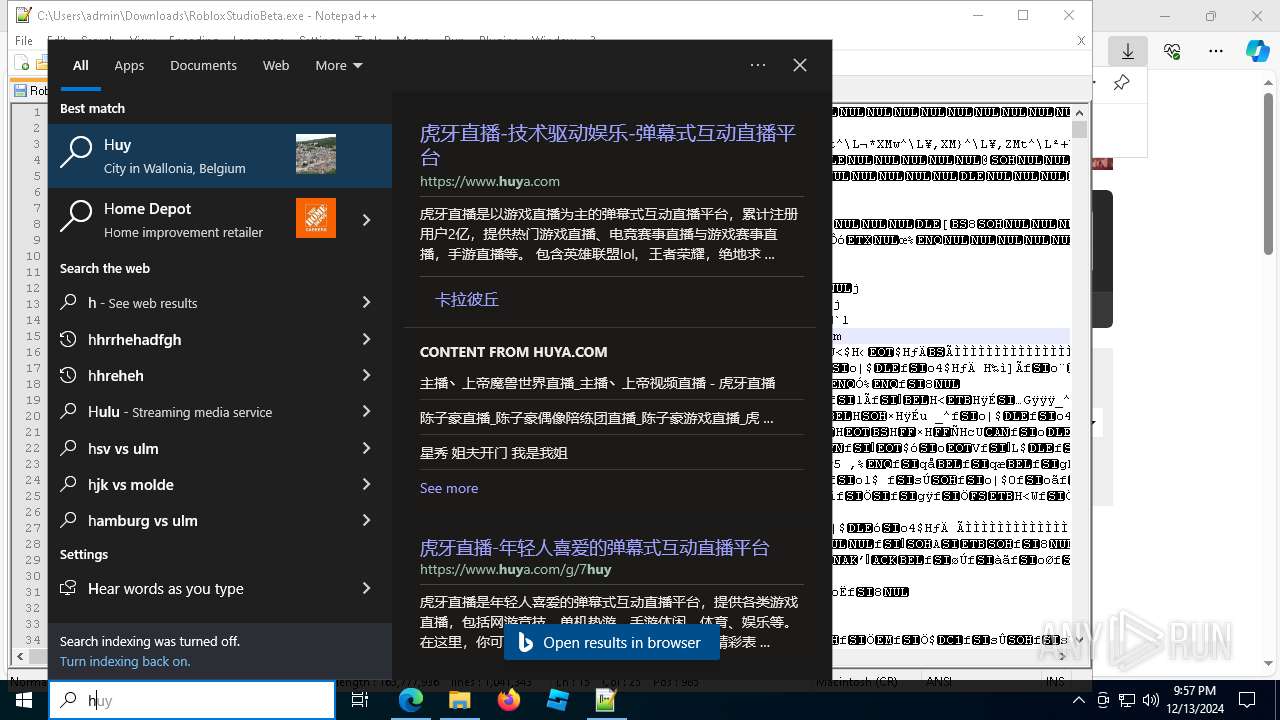Image resolution: width=1280 pixels, height=720 pixels.
Task: Open 'Hear words as you type' setting
Action: (195, 588)
